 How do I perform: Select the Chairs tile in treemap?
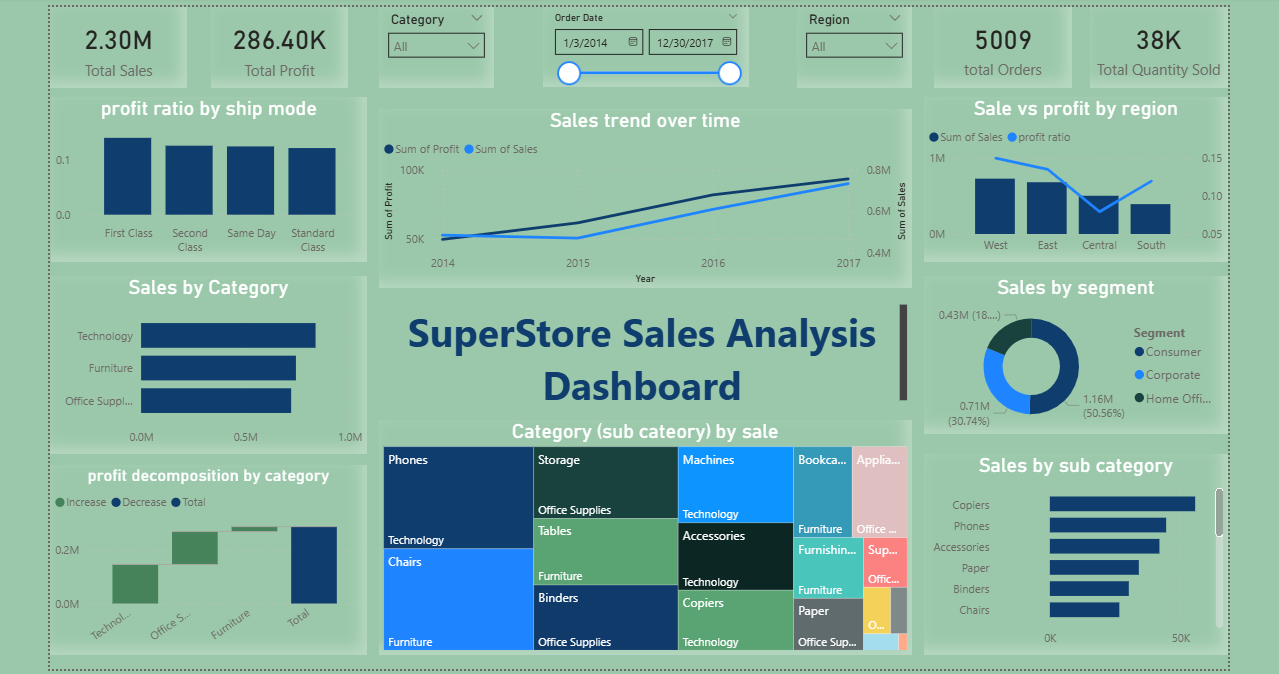tap(457, 598)
